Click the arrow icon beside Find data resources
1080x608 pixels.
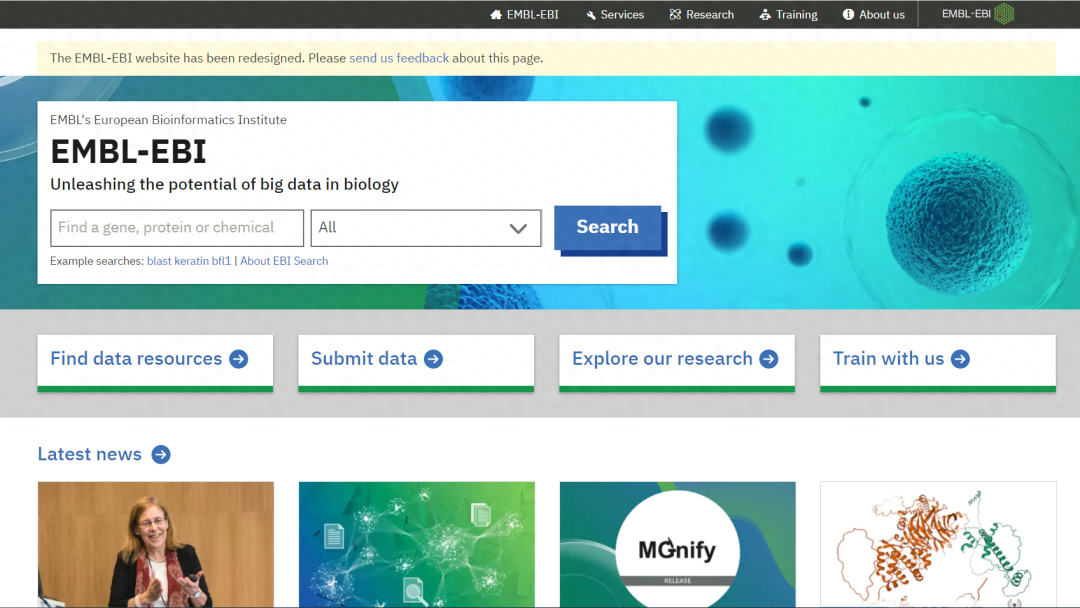coord(239,359)
